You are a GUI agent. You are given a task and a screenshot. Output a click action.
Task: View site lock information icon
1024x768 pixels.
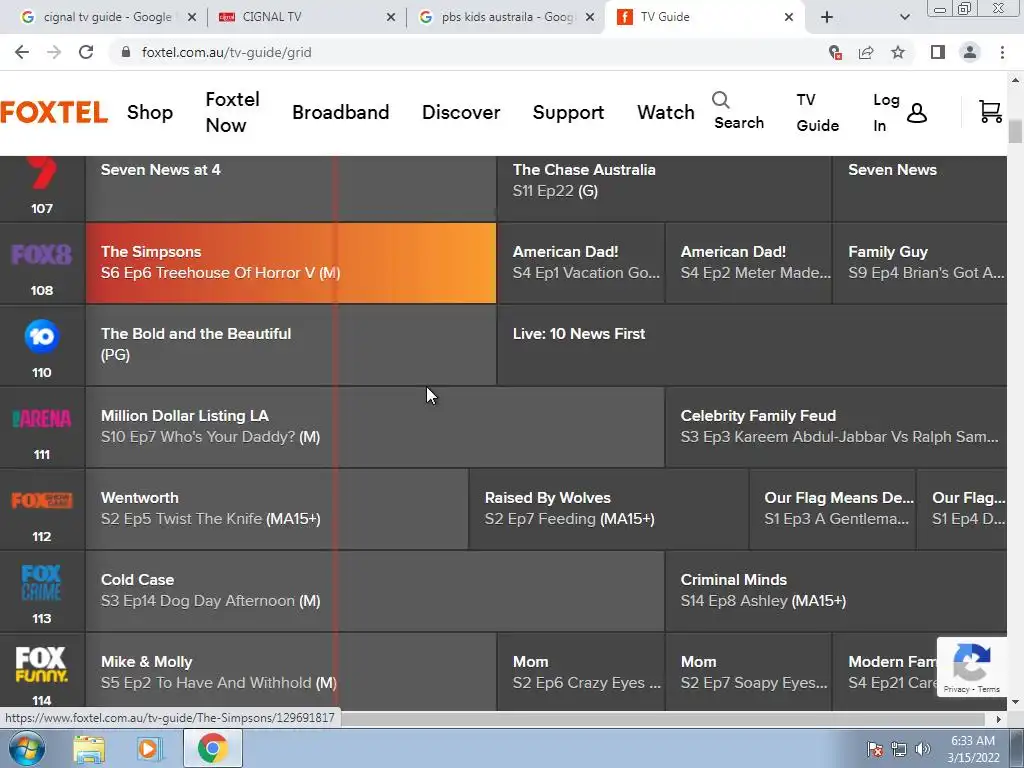[x=126, y=52]
